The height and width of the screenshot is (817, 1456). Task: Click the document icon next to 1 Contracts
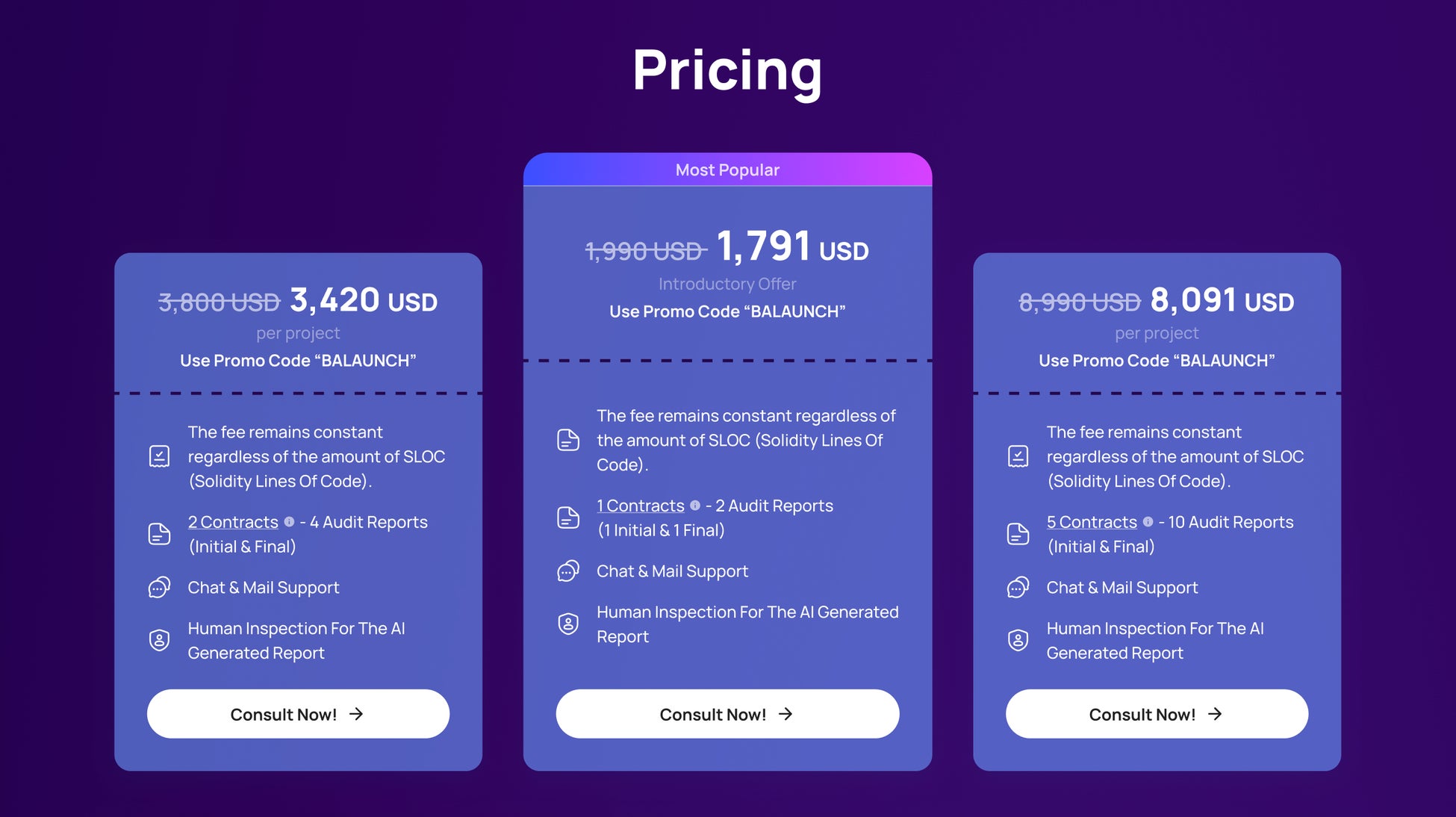[x=568, y=518]
